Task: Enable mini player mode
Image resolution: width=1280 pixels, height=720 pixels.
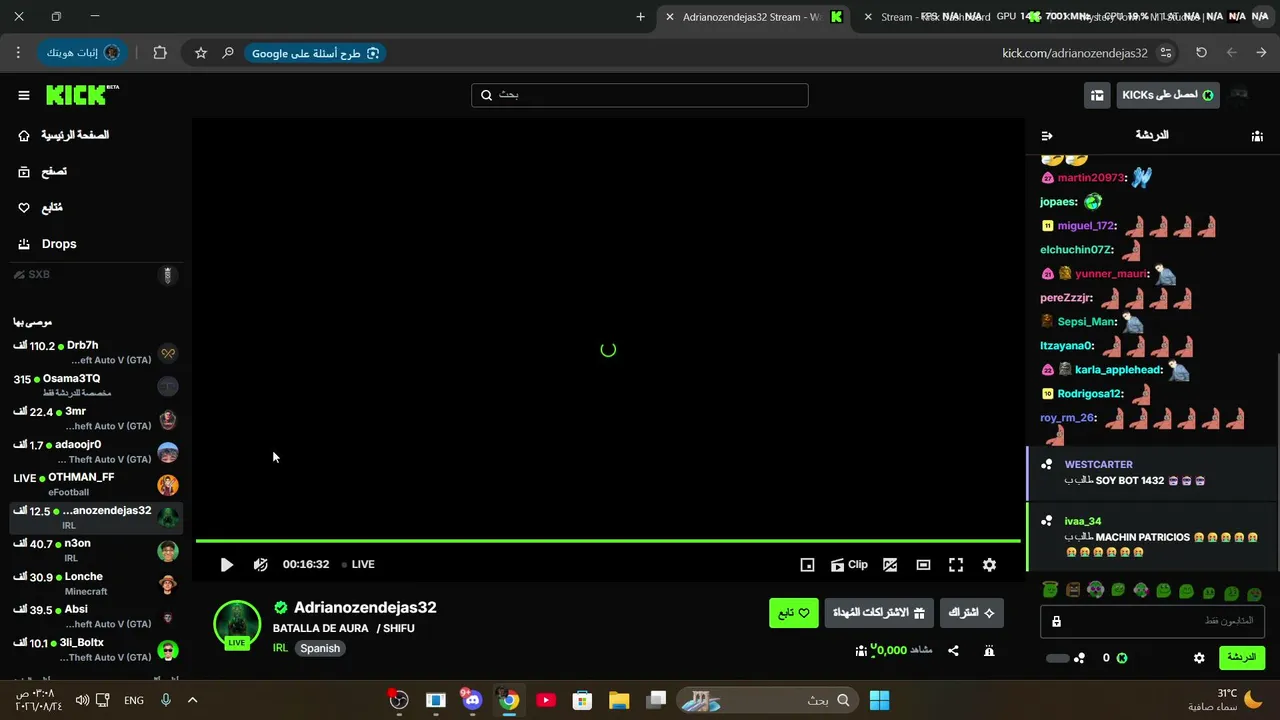Action: tap(808, 565)
